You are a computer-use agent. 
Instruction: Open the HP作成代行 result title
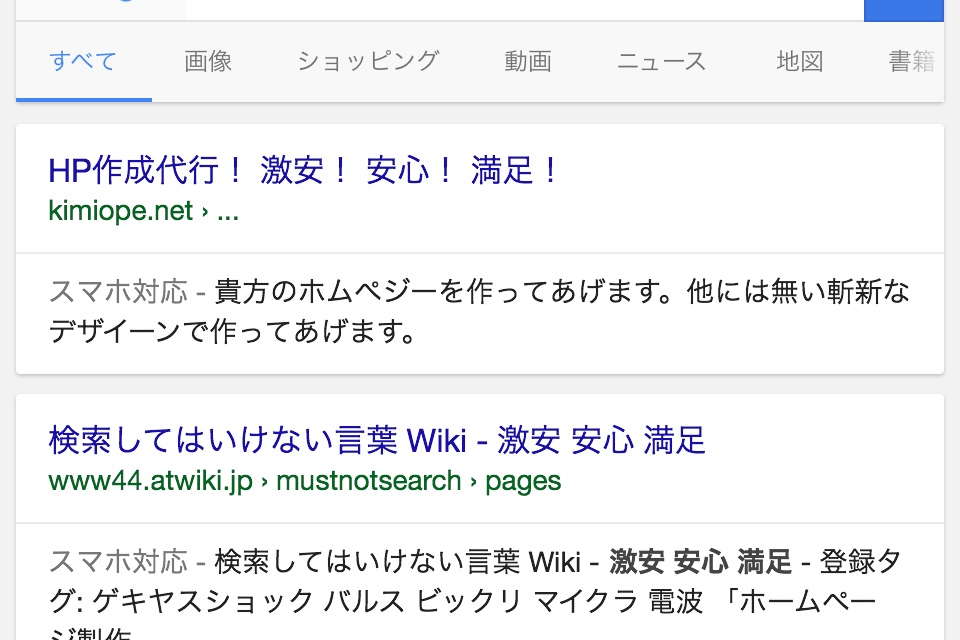tap(304, 171)
